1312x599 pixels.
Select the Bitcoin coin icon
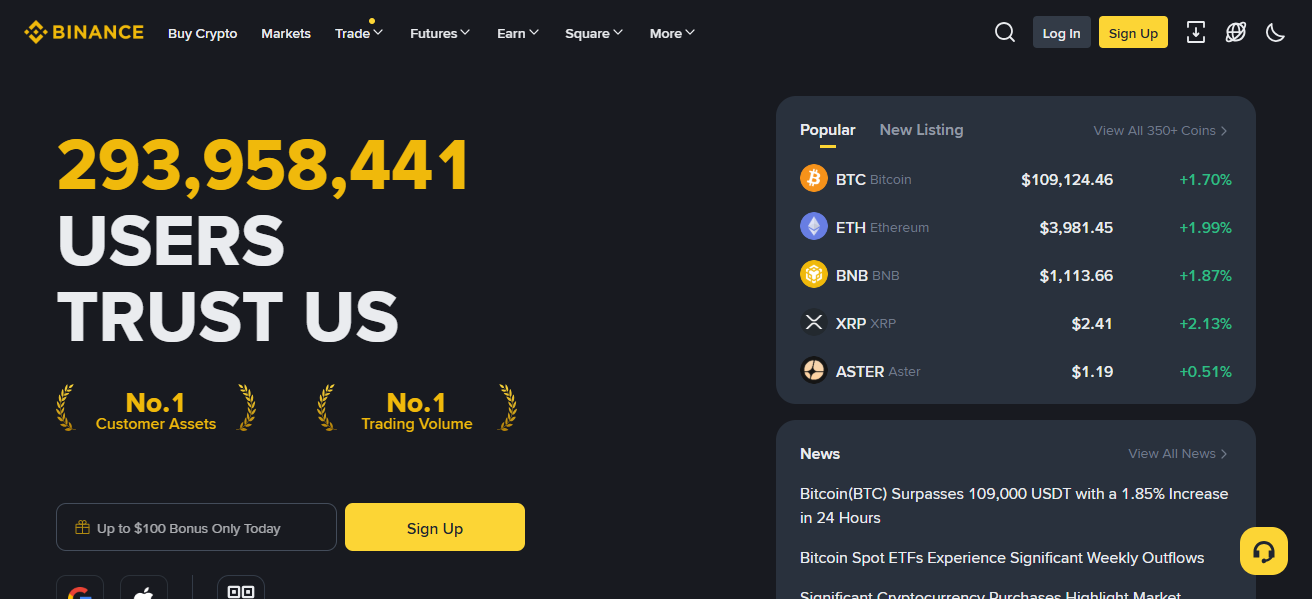click(814, 179)
